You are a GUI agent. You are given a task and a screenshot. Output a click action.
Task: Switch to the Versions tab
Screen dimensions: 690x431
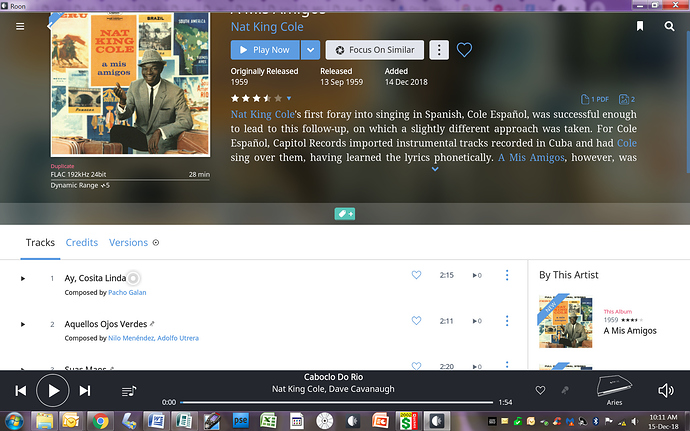click(128, 243)
